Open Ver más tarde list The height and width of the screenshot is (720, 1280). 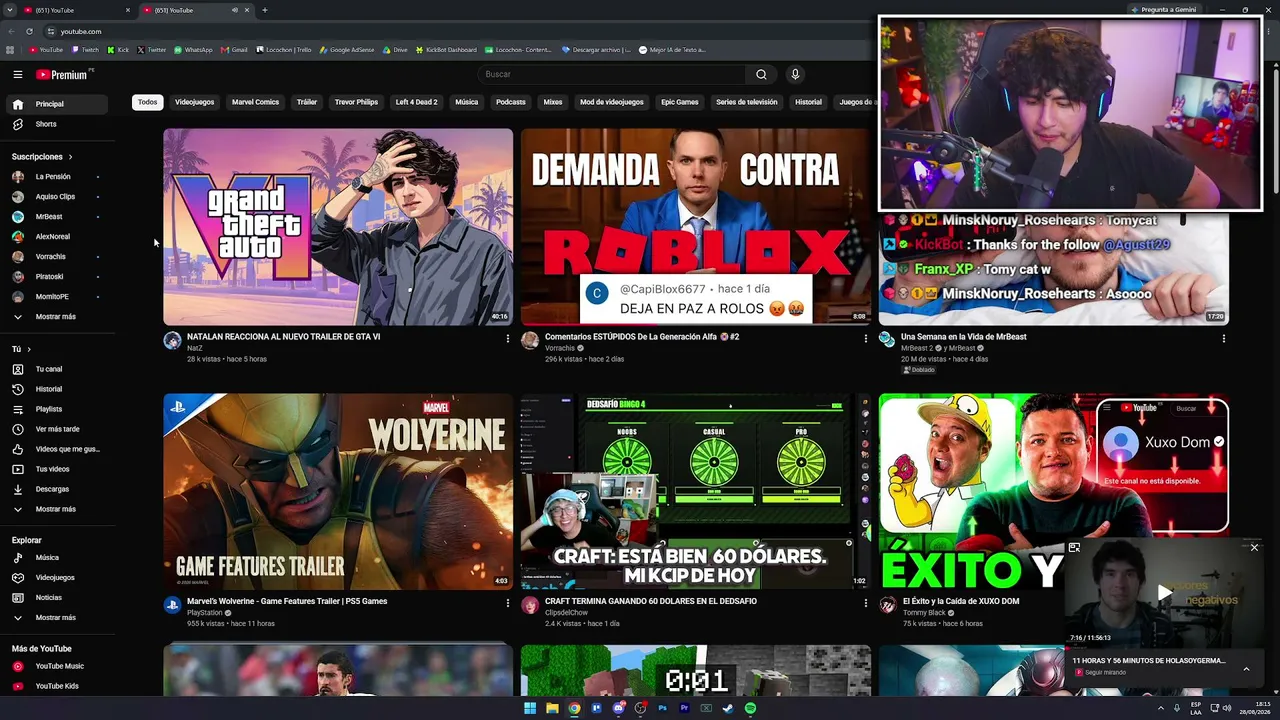click(56, 429)
